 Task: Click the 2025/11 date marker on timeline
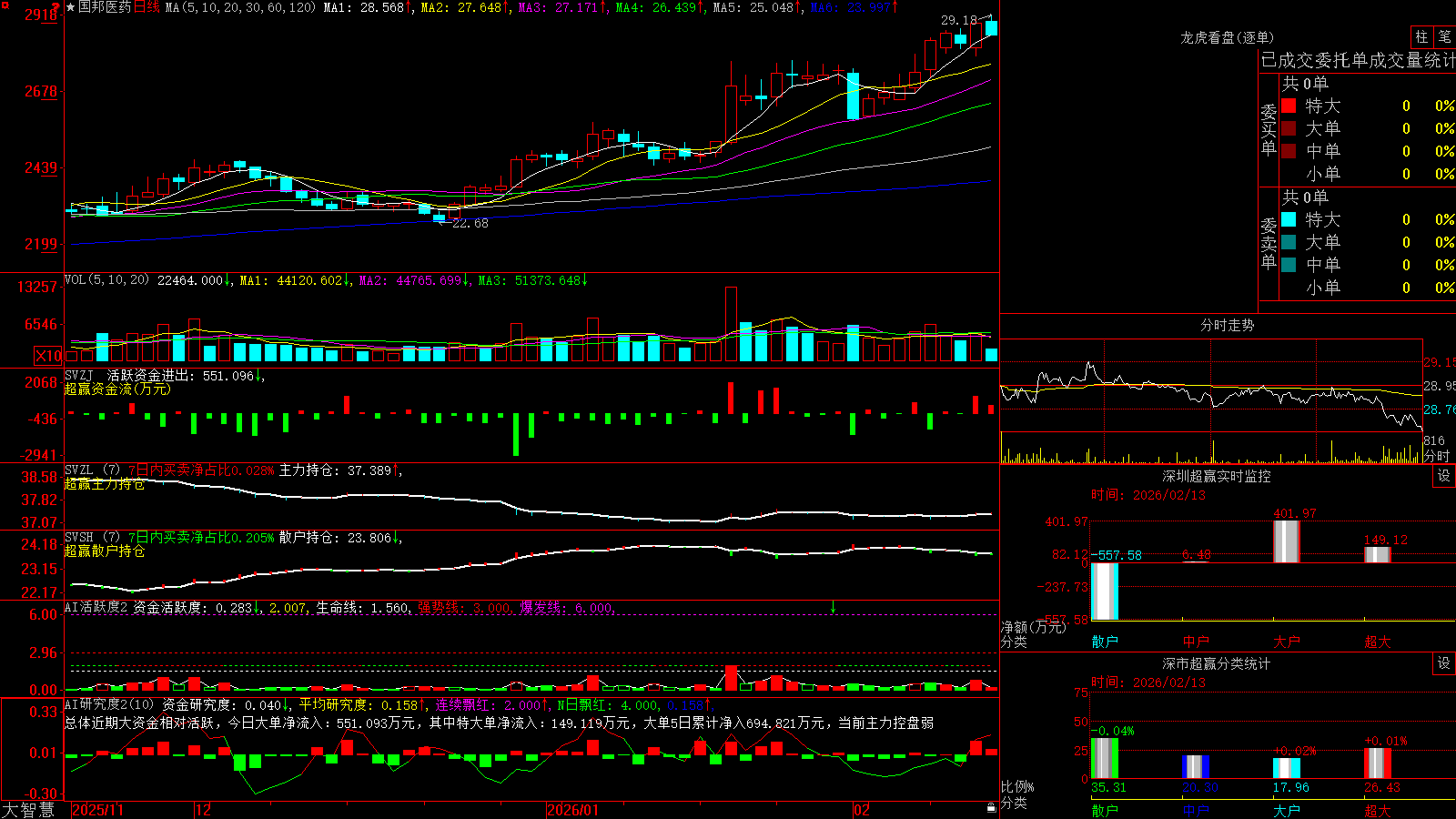[x=97, y=809]
